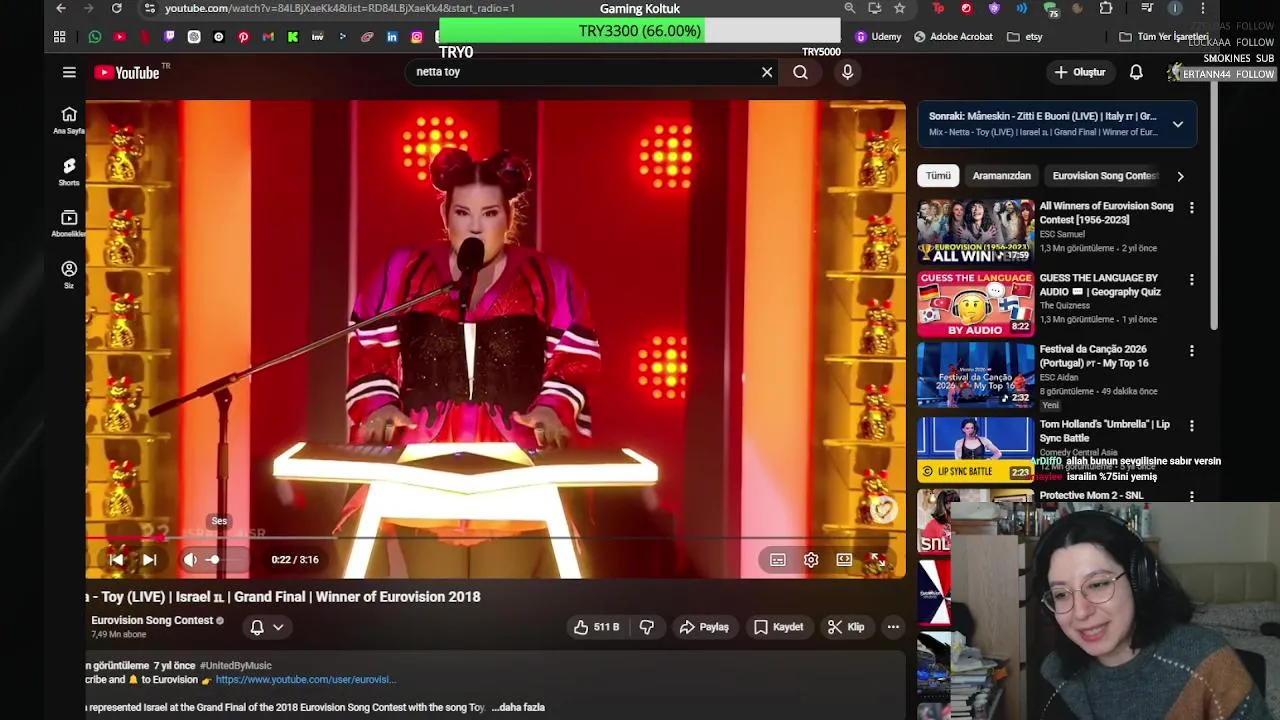1280x720 pixels.
Task: Expand the Sonraki mix playlist panel
Action: click(1178, 124)
